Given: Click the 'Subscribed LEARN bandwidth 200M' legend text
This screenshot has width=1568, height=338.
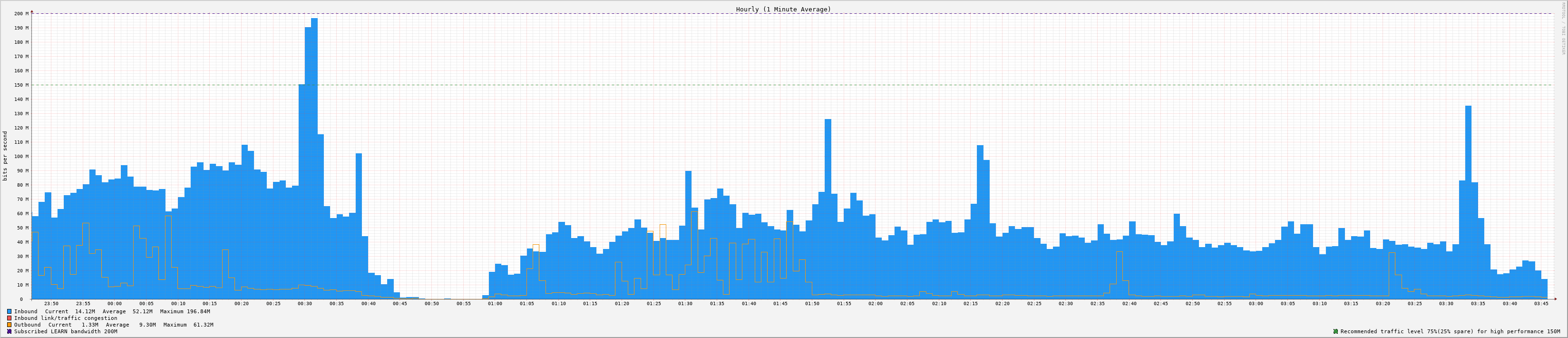Looking at the screenshot, I should pos(66,331).
